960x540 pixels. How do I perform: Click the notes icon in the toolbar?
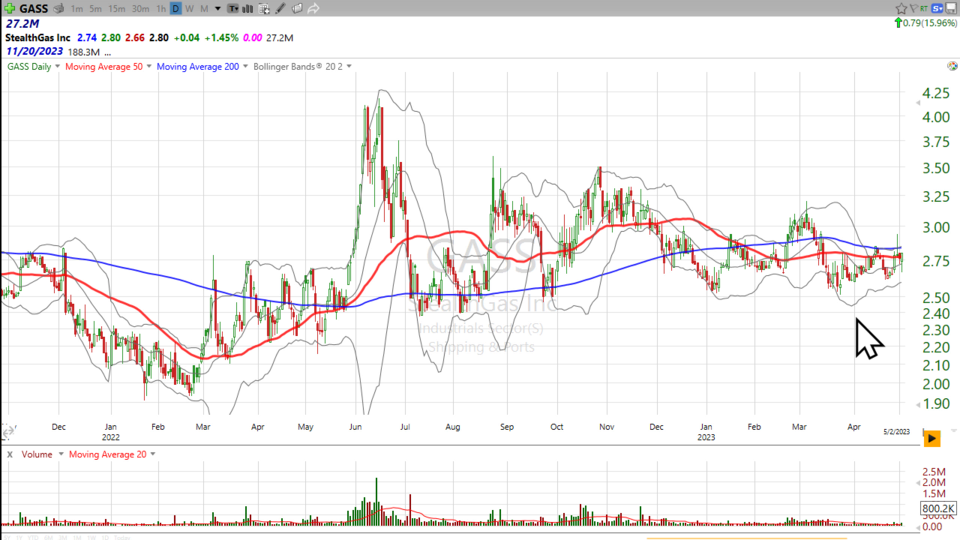(x=297, y=9)
